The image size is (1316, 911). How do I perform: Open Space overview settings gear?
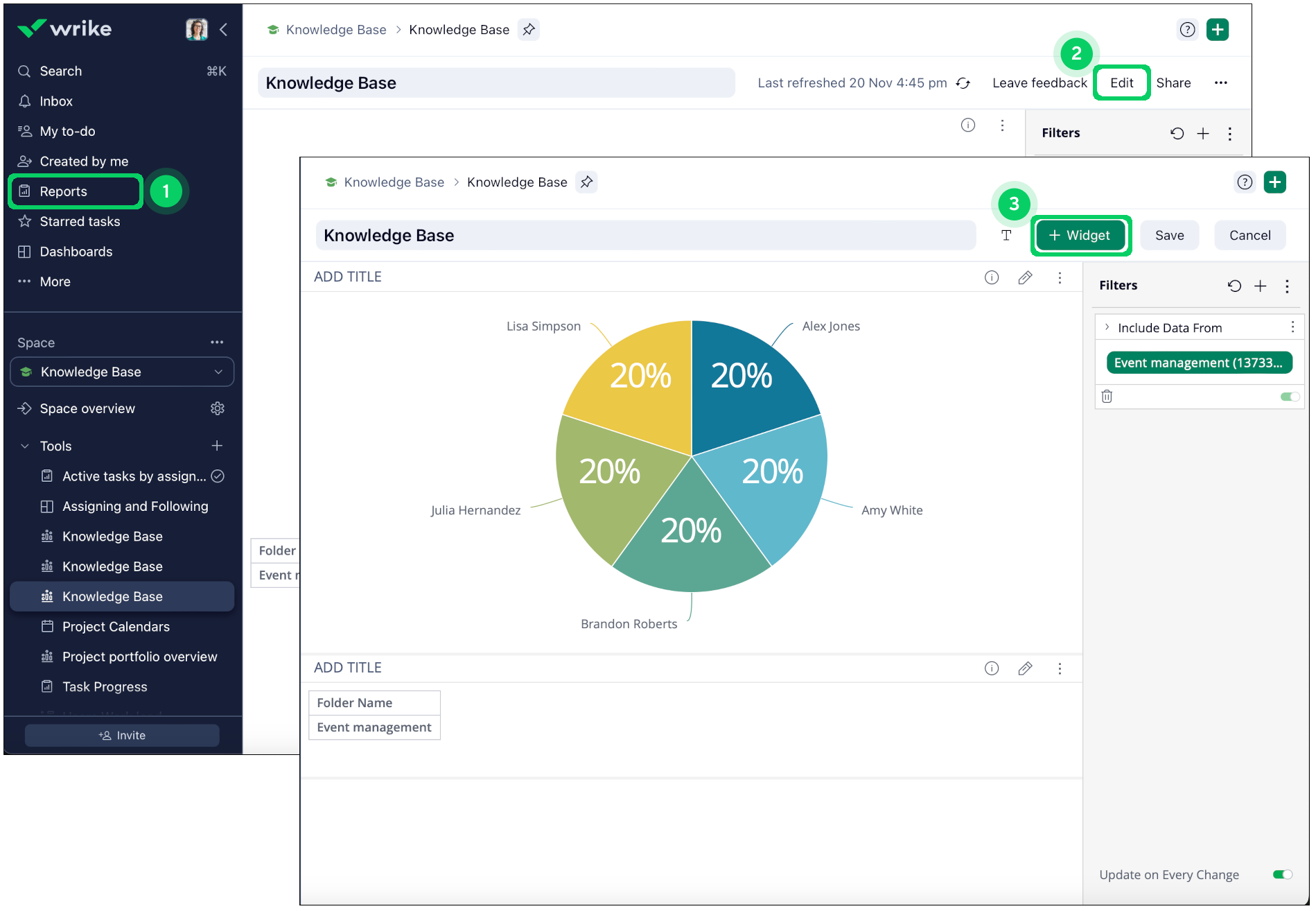point(218,408)
